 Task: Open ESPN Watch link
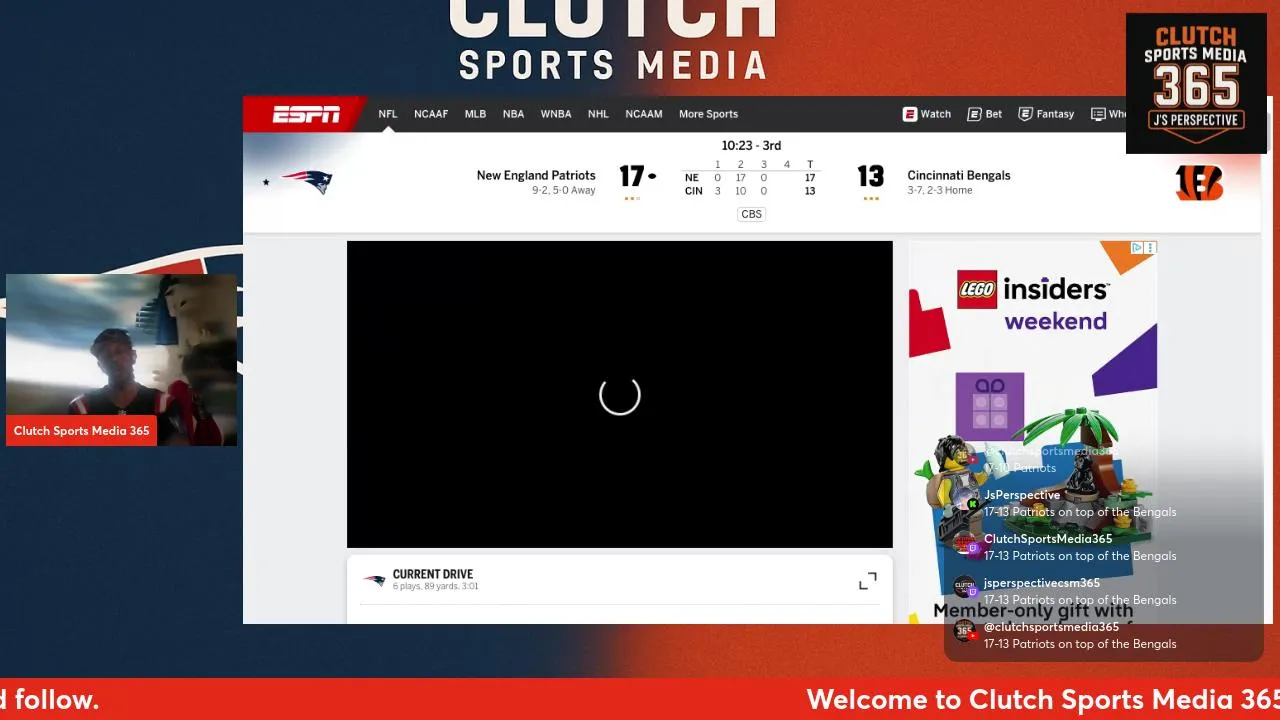coord(927,114)
